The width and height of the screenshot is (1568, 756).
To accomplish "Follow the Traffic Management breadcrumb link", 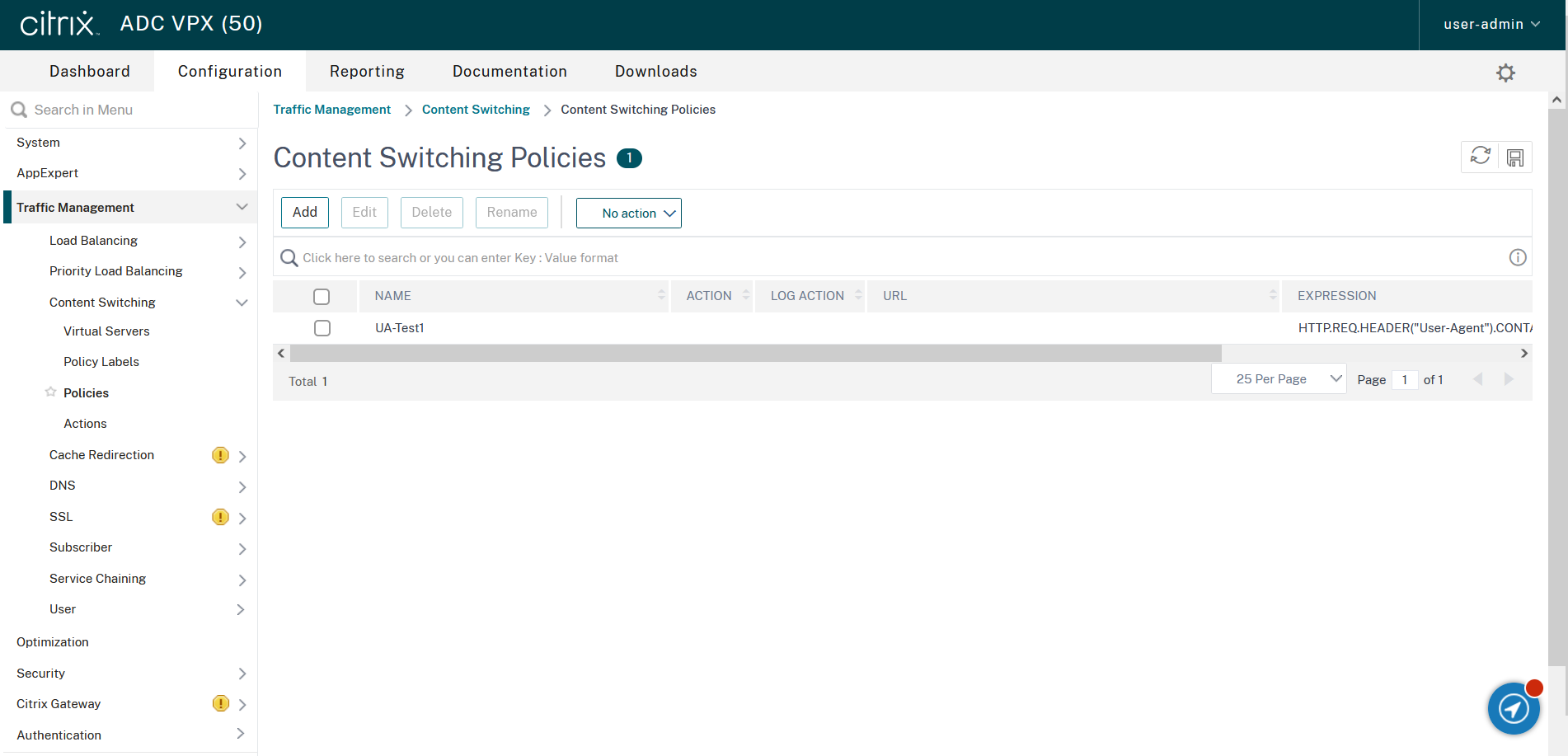I will [x=332, y=110].
